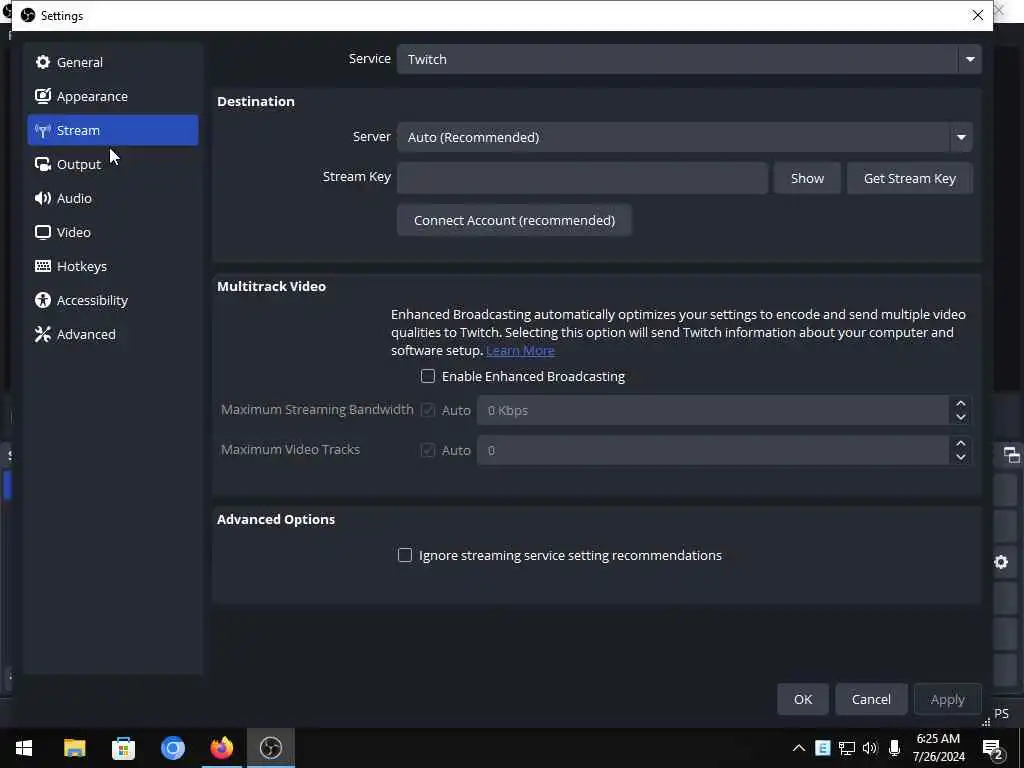Show hidden system tray icons
The width and height of the screenshot is (1024, 768).
click(799, 748)
